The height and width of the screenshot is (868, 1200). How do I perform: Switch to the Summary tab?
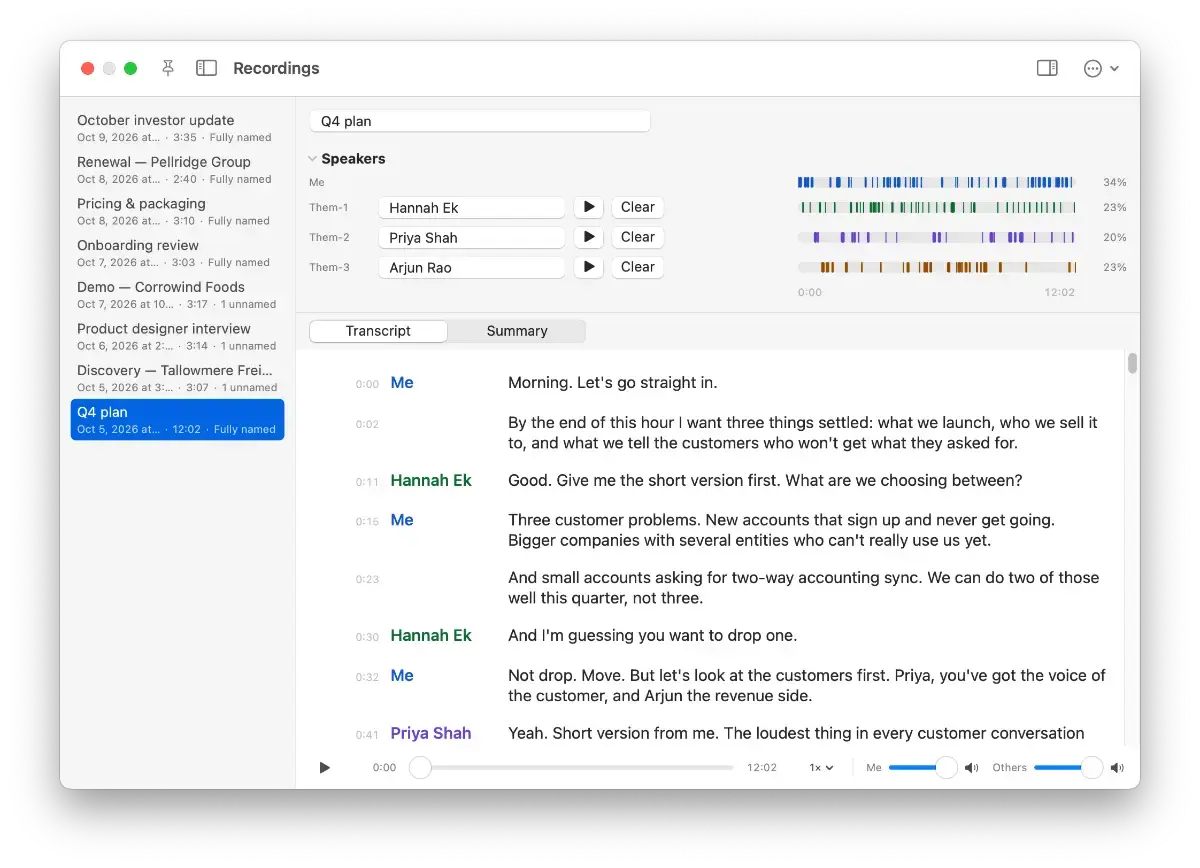pos(517,331)
